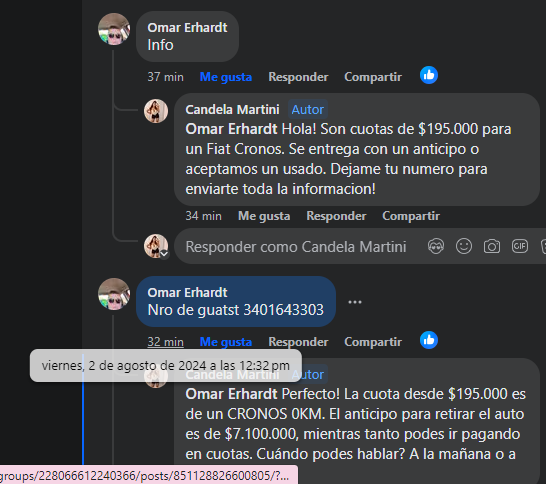Reply to Omar's Info comment

click(298, 77)
